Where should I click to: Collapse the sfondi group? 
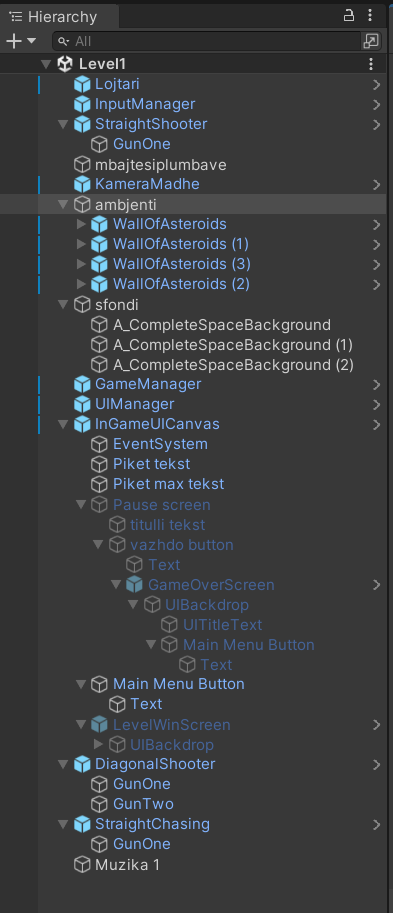tap(63, 305)
